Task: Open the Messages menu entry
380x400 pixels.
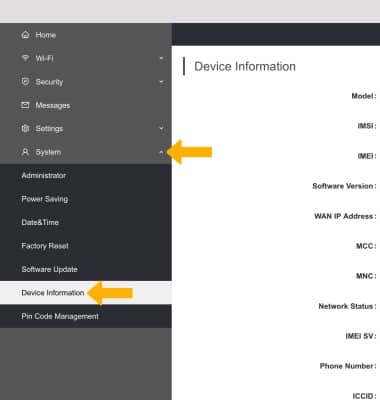Action: [x=86, y=105]
